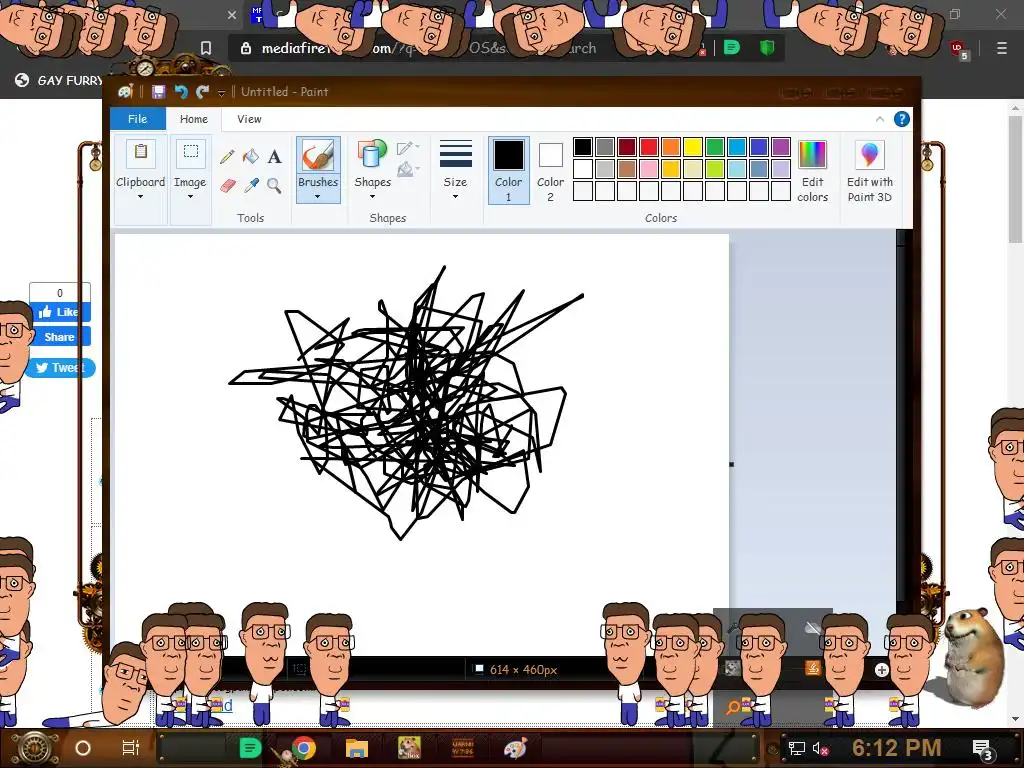
Task: Pick the purple color swatch
Action: [780, 147]
